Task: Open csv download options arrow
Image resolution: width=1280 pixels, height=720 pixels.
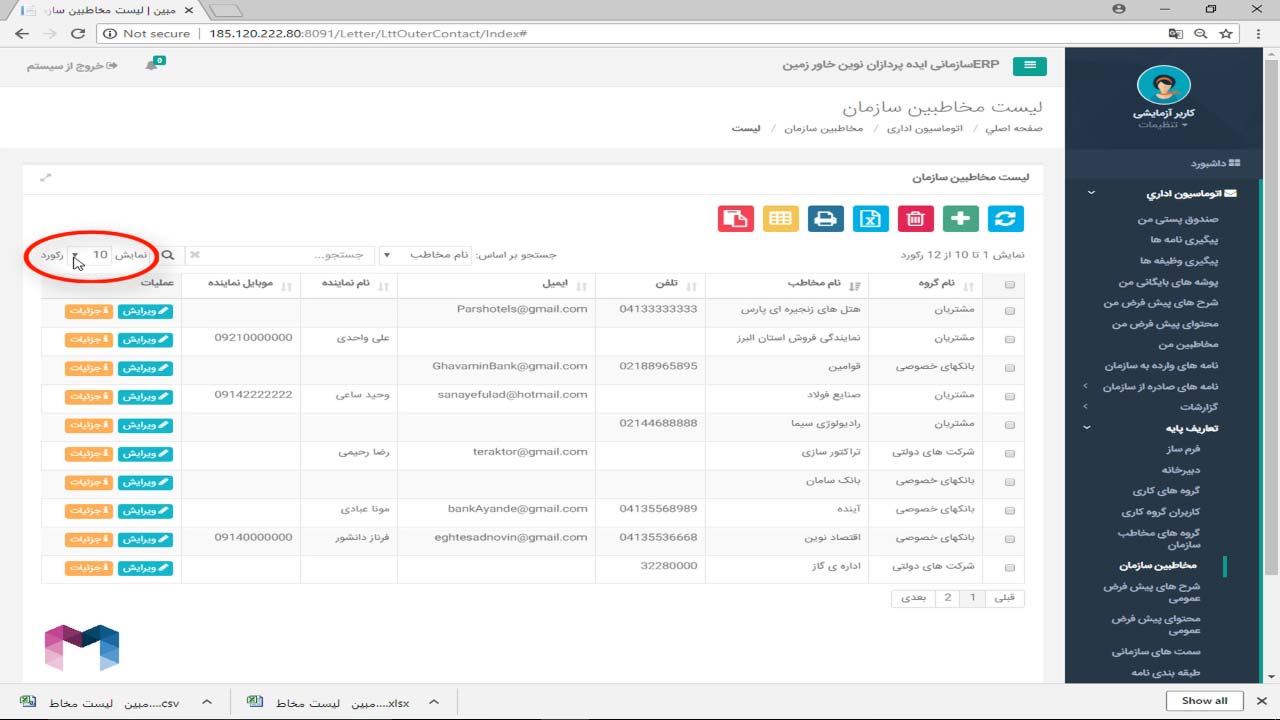Action: click(x=207, y=702)
